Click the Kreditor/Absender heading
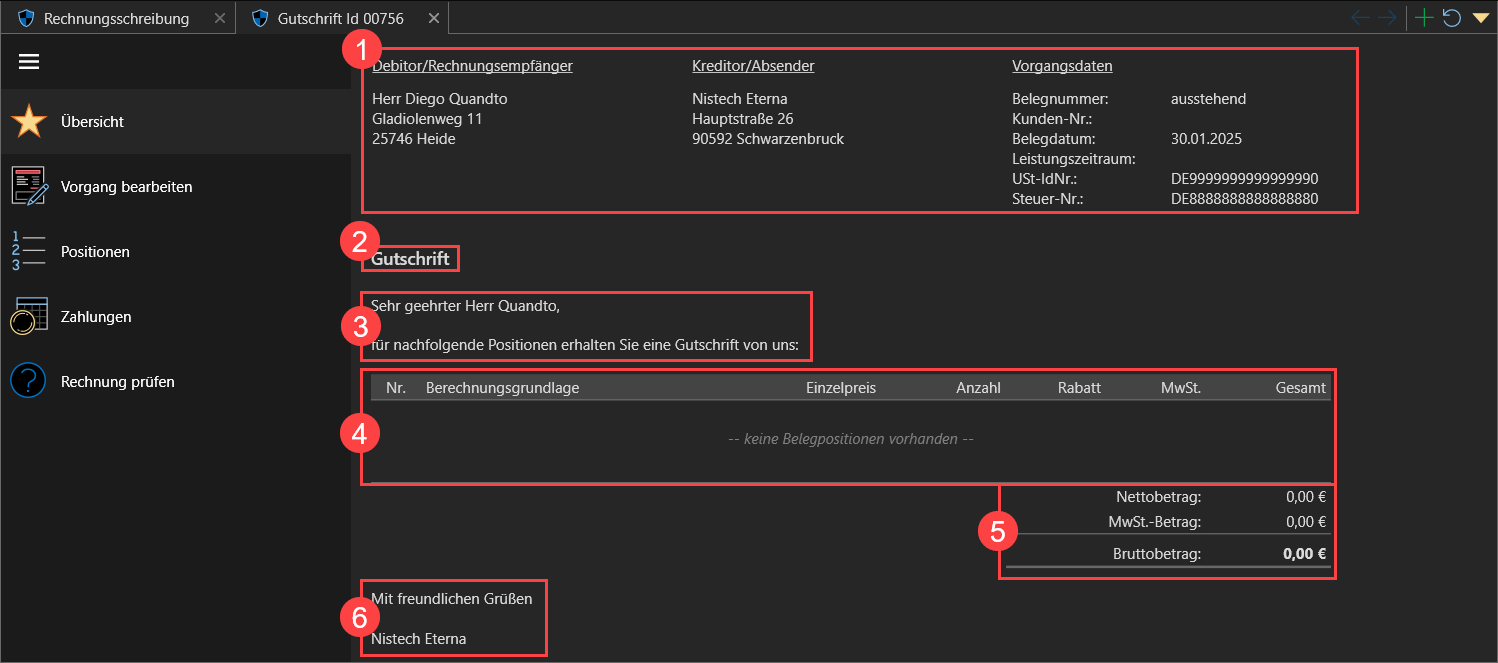Viewport: 1498px width, 663px height. click(x=753, y=66)
